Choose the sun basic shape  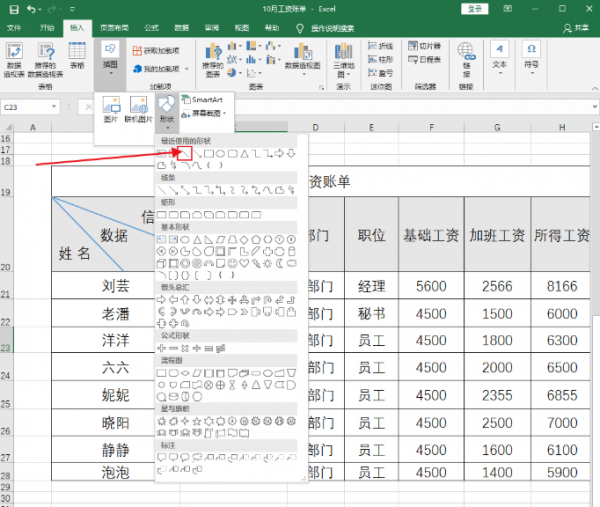coord(268,263)
